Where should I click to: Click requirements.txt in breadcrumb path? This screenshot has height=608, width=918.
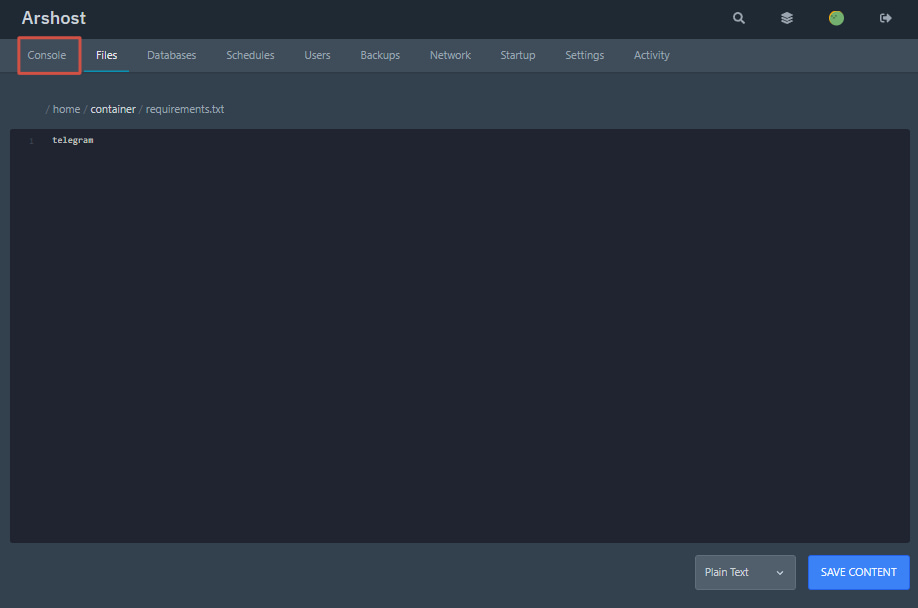click(x=185, y=109)
